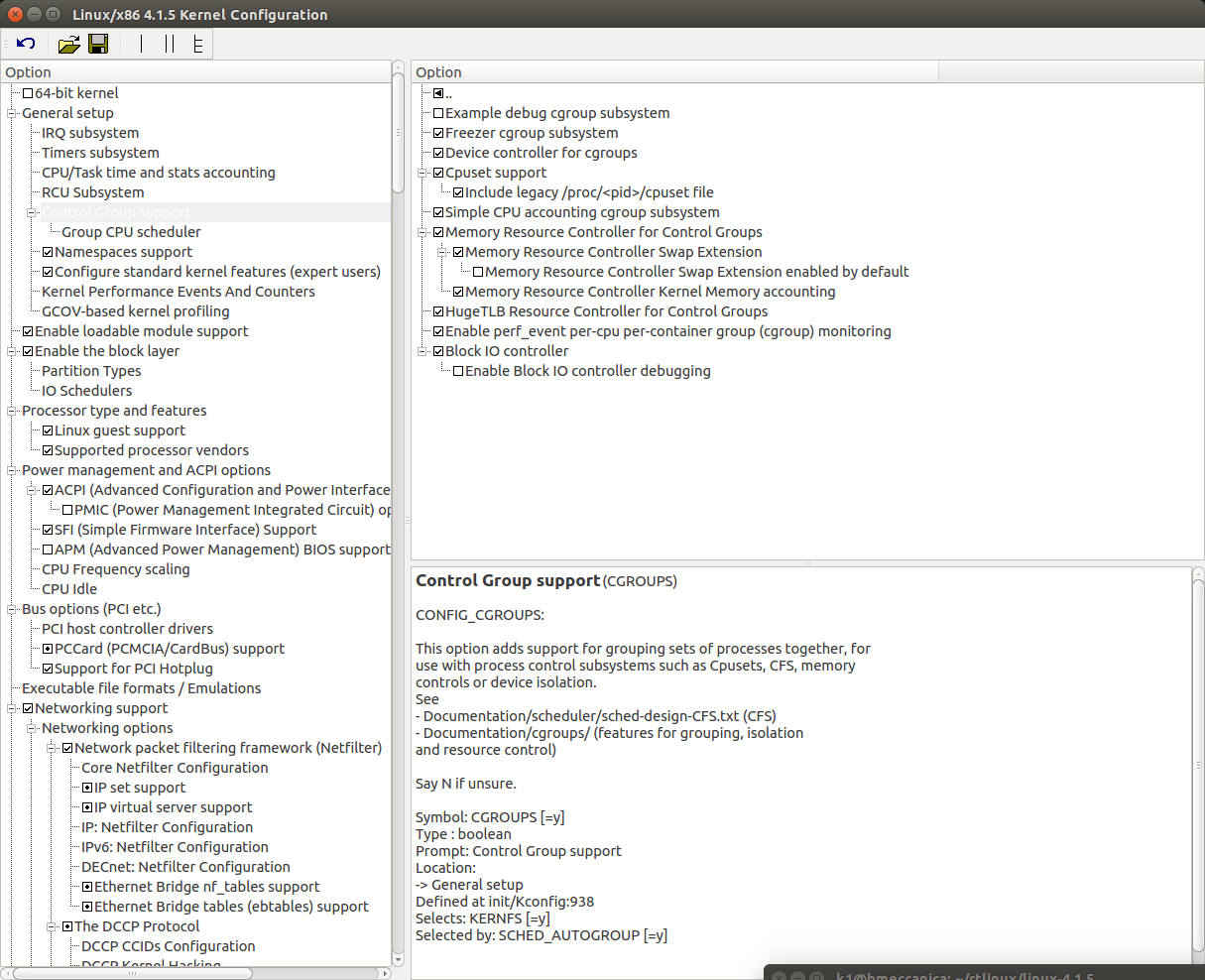This screenshot has width=1205, height=980.
Task: Switch to Single View toolbar icon
Action: click(x=141, y=44)
